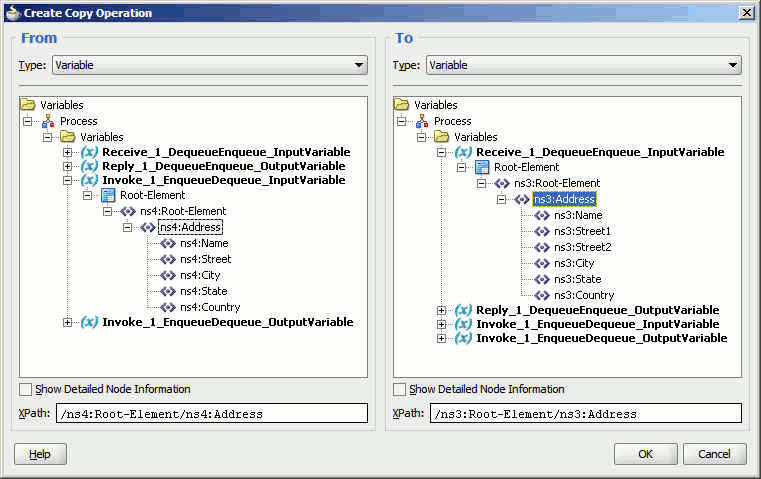The height and width of the screenshot is (479, 761).
Task: Collapse the Process node in From tree
Action: pos(28,121)
